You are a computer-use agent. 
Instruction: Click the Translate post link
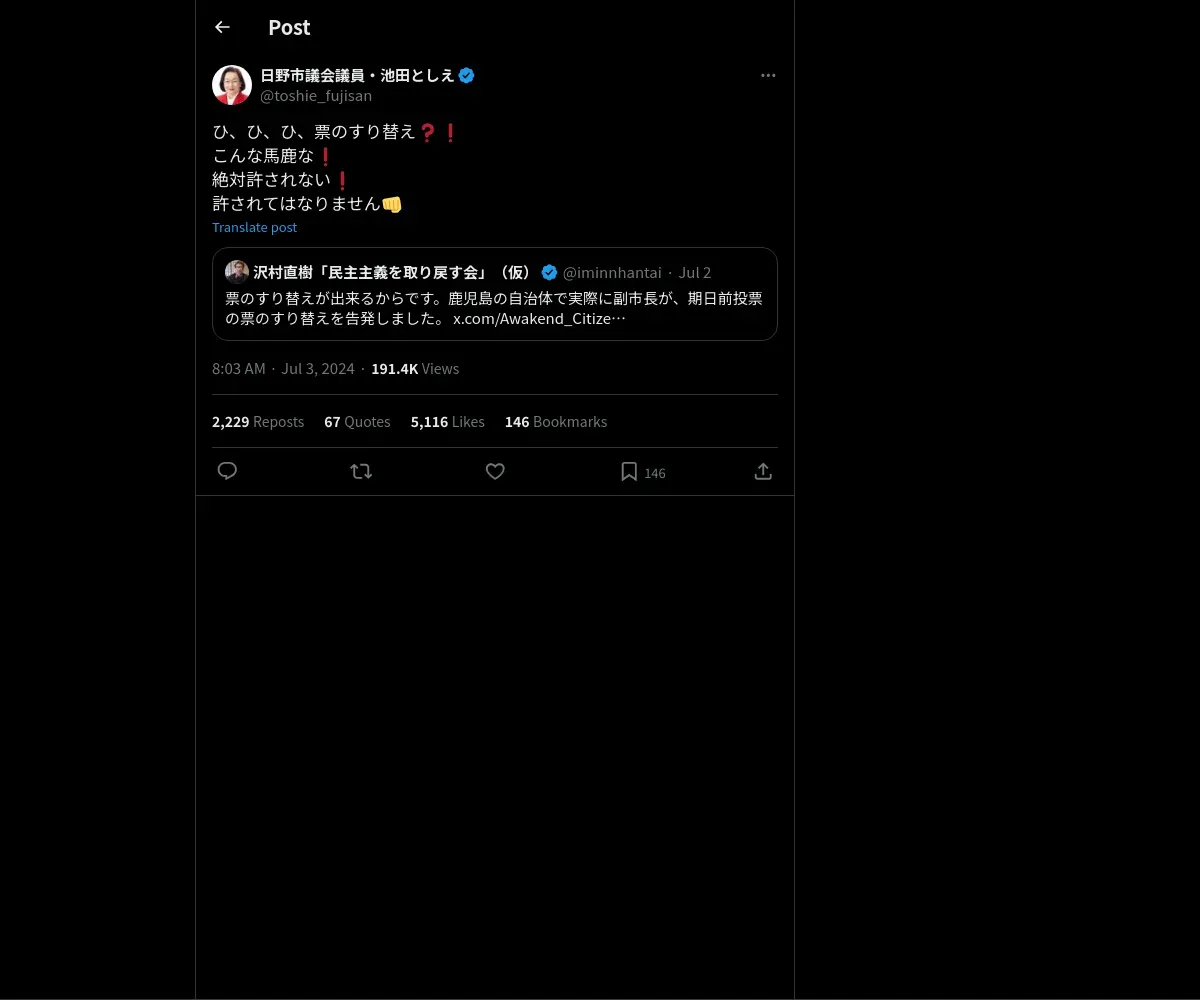click(x=254, y=227)
